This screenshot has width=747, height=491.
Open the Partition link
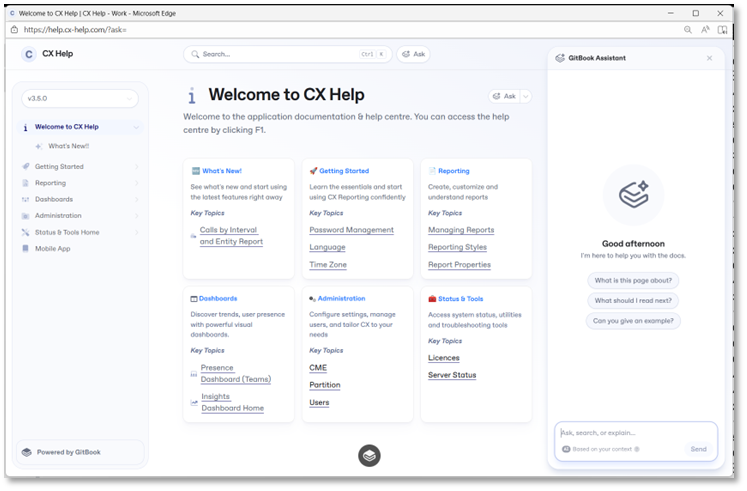pos(325,385)
